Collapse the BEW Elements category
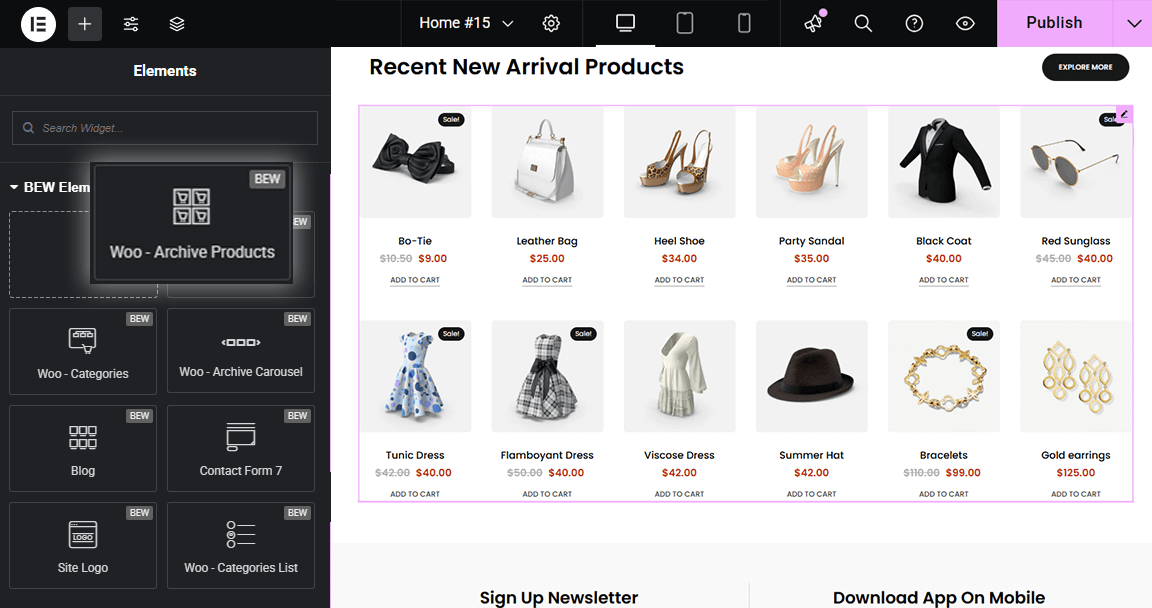 pyautogui.click(x=15, y=187)
